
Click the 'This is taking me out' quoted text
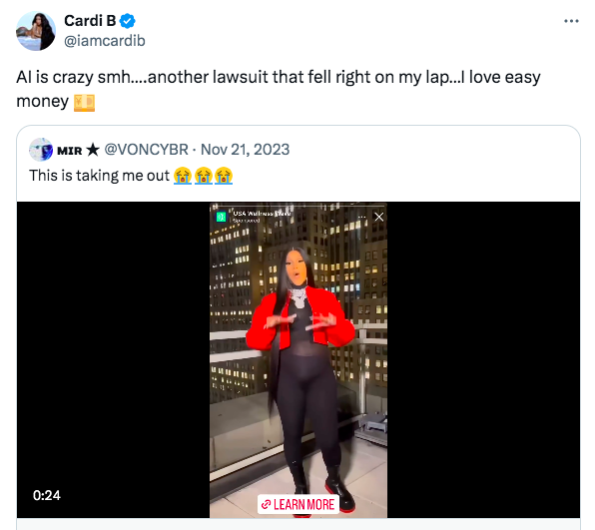99,176
